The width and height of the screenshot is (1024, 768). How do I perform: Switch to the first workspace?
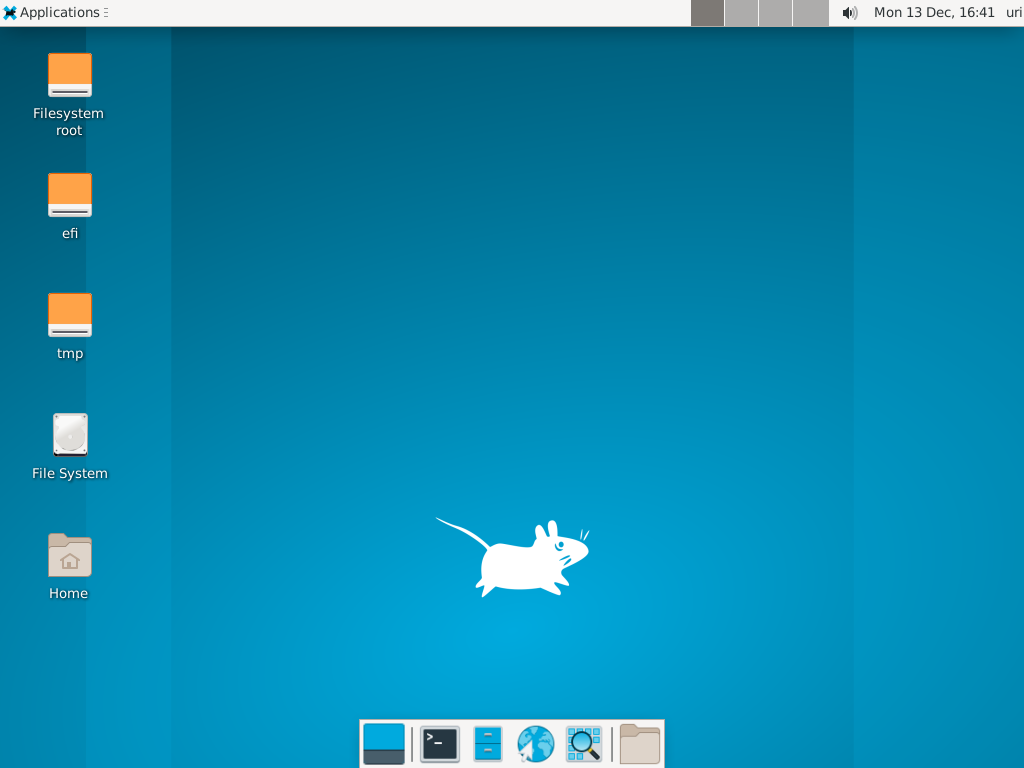(707, 12)
